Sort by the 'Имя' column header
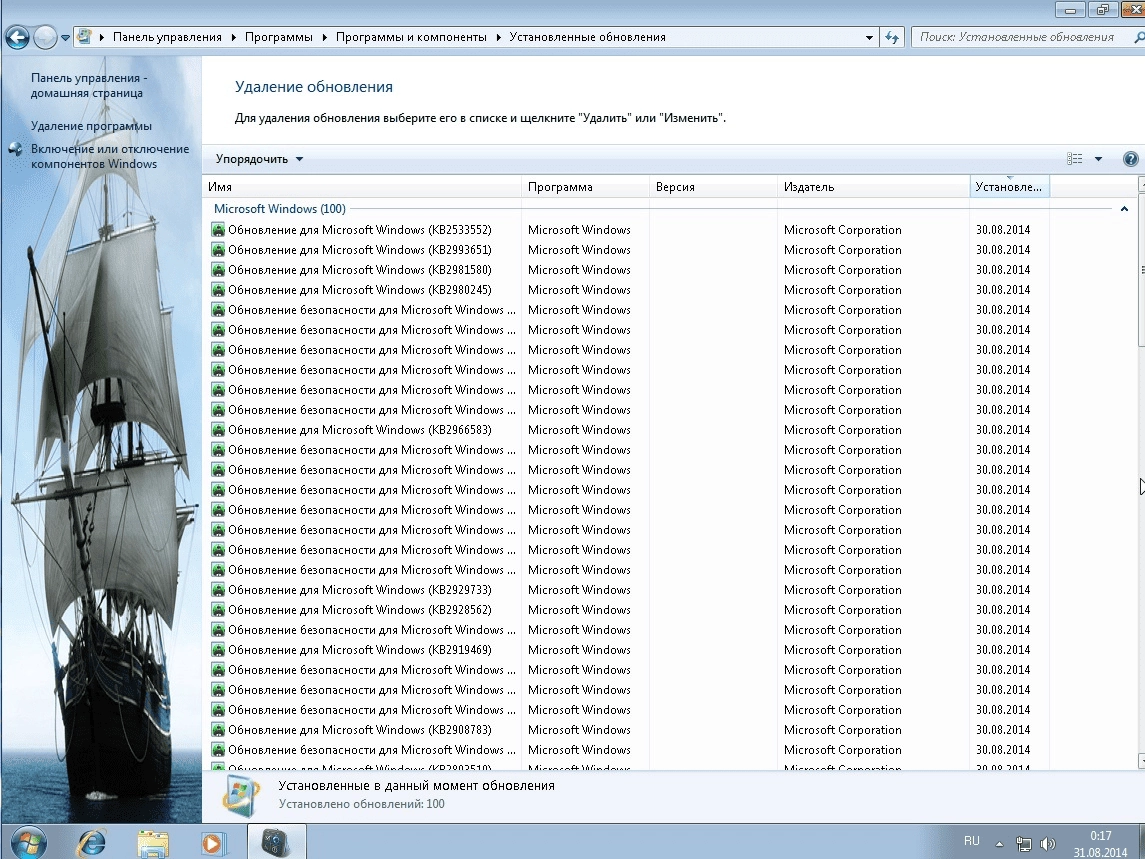 (x=362, y=187)
